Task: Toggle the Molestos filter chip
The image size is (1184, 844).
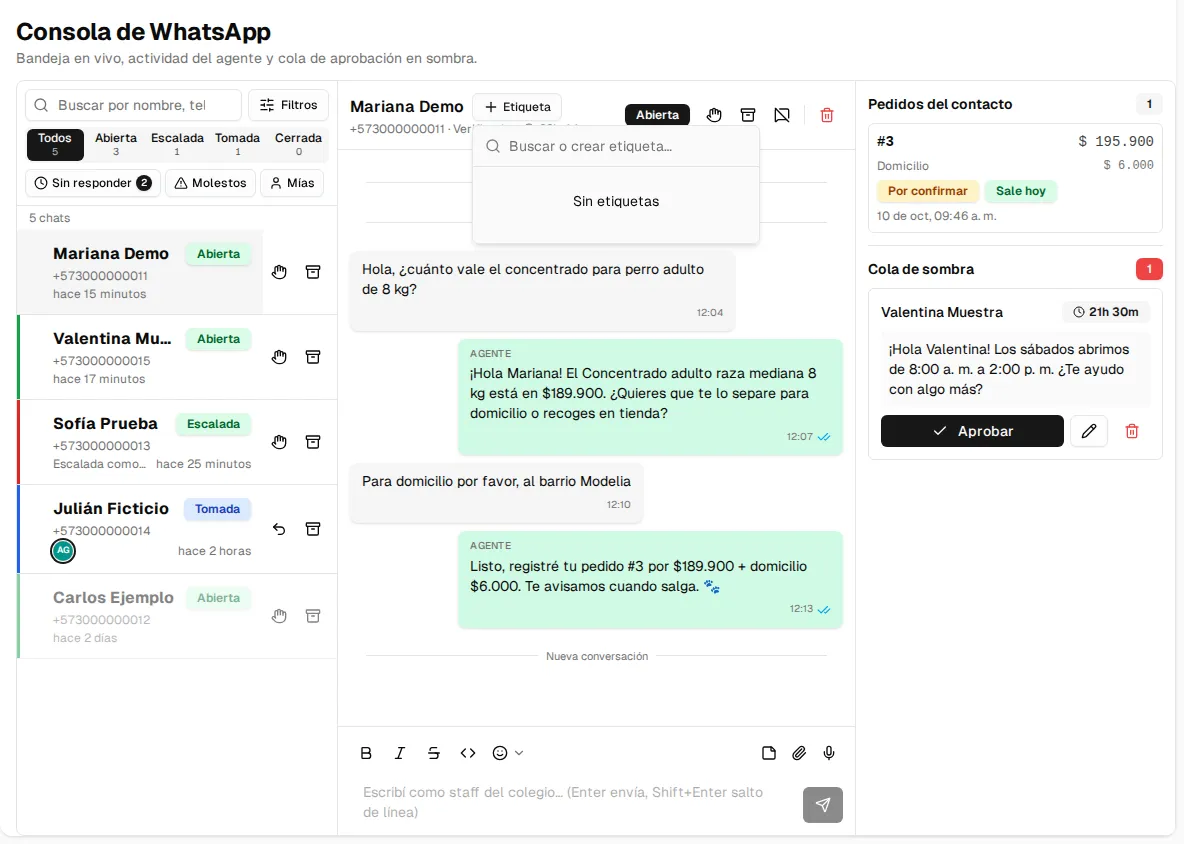Action: (211, 183)
